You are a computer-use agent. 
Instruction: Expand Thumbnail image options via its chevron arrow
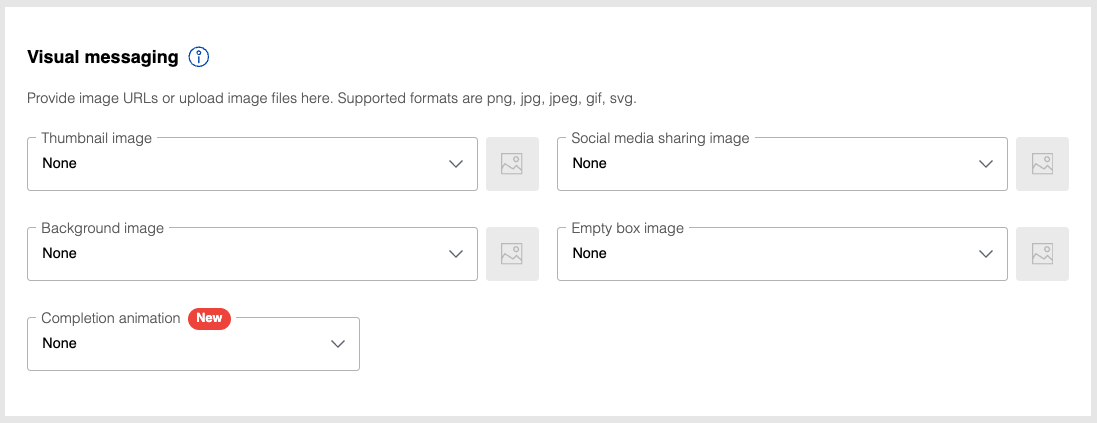456,164
